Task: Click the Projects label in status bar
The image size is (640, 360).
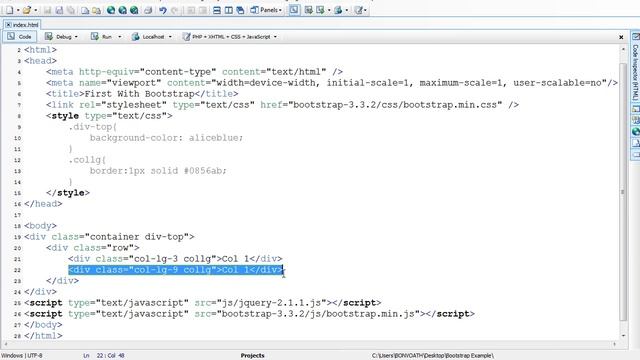Action: point(252,356)
